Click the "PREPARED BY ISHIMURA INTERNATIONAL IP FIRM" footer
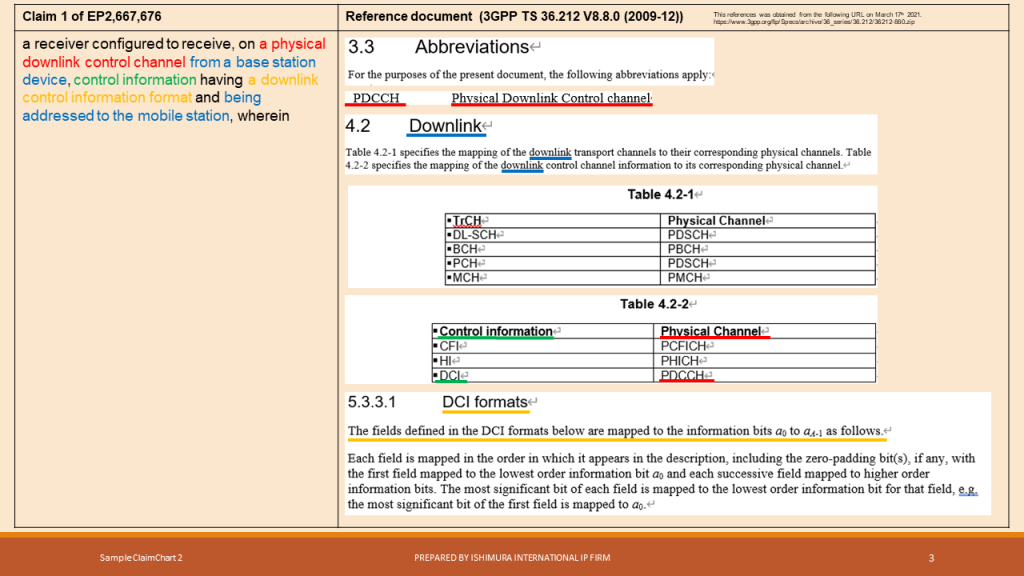The image size is (1024, 576). [x=512, y=558]
